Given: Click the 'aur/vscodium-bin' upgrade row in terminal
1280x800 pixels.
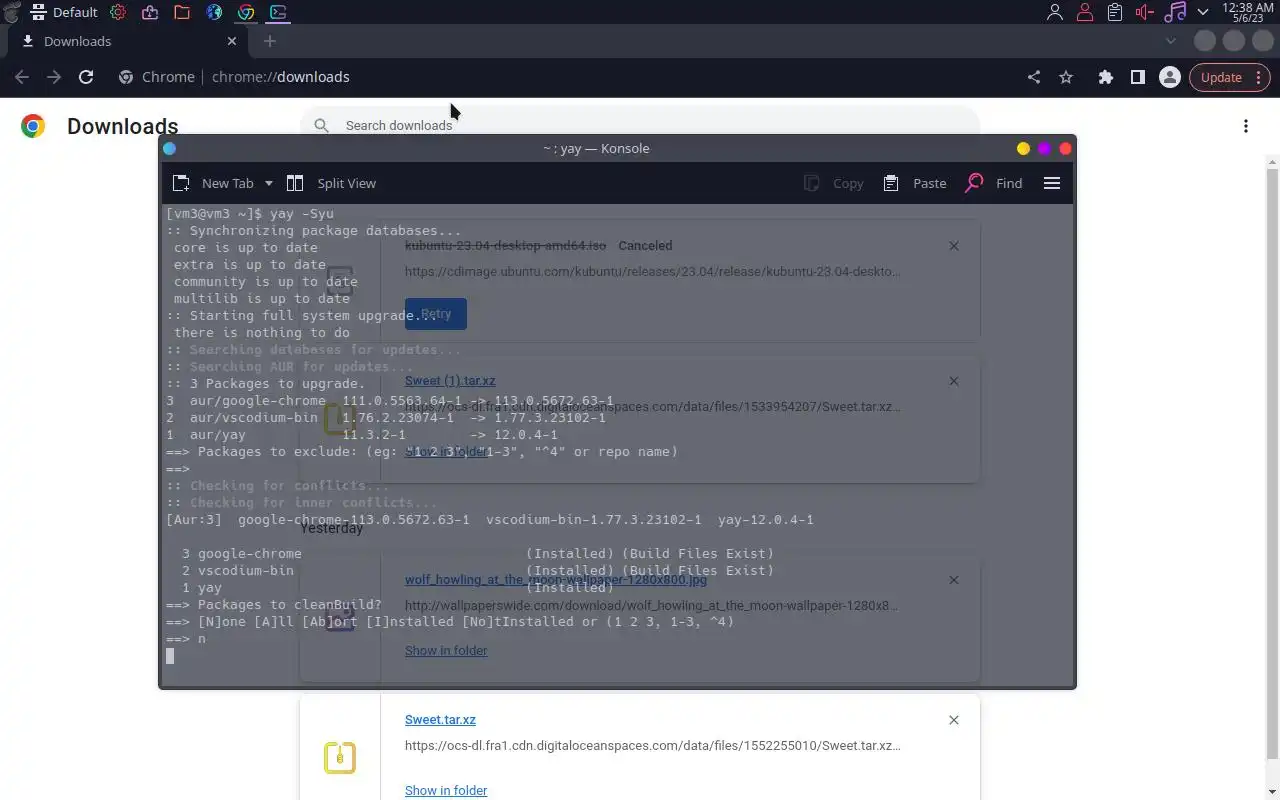Looking at the screenshot, I should coord(386,418).
